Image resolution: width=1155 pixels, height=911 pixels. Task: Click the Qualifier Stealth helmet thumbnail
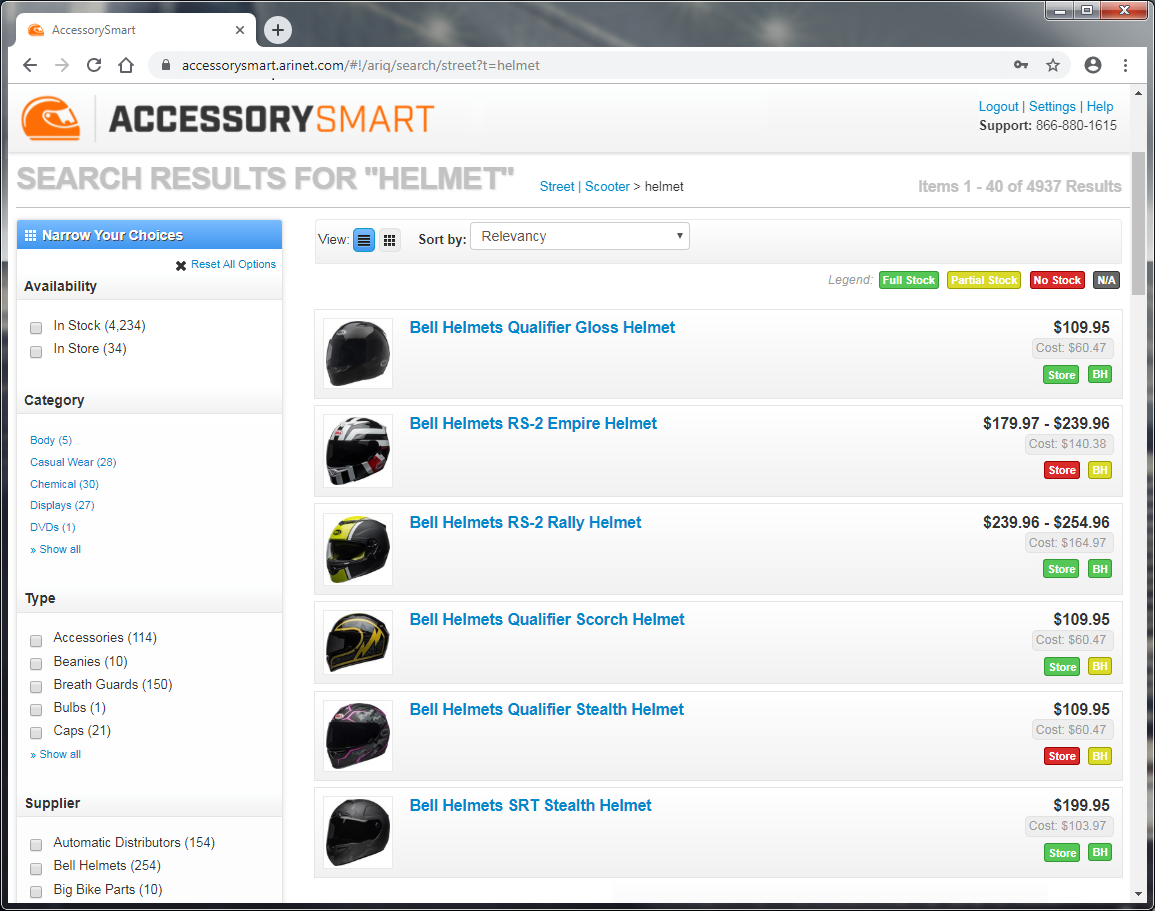tap(358, 736)
